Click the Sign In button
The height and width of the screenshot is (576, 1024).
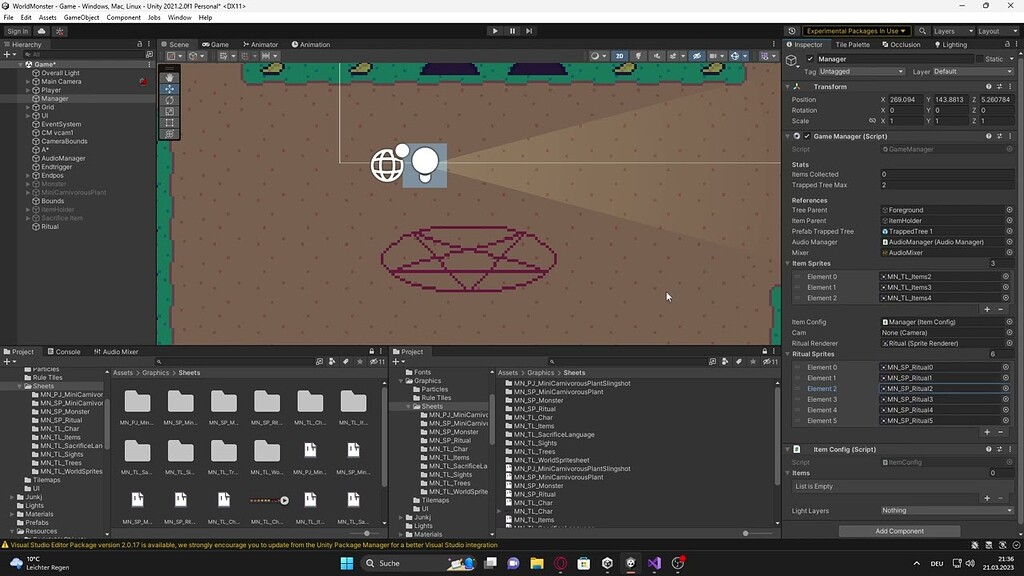[x=18, y=30]
